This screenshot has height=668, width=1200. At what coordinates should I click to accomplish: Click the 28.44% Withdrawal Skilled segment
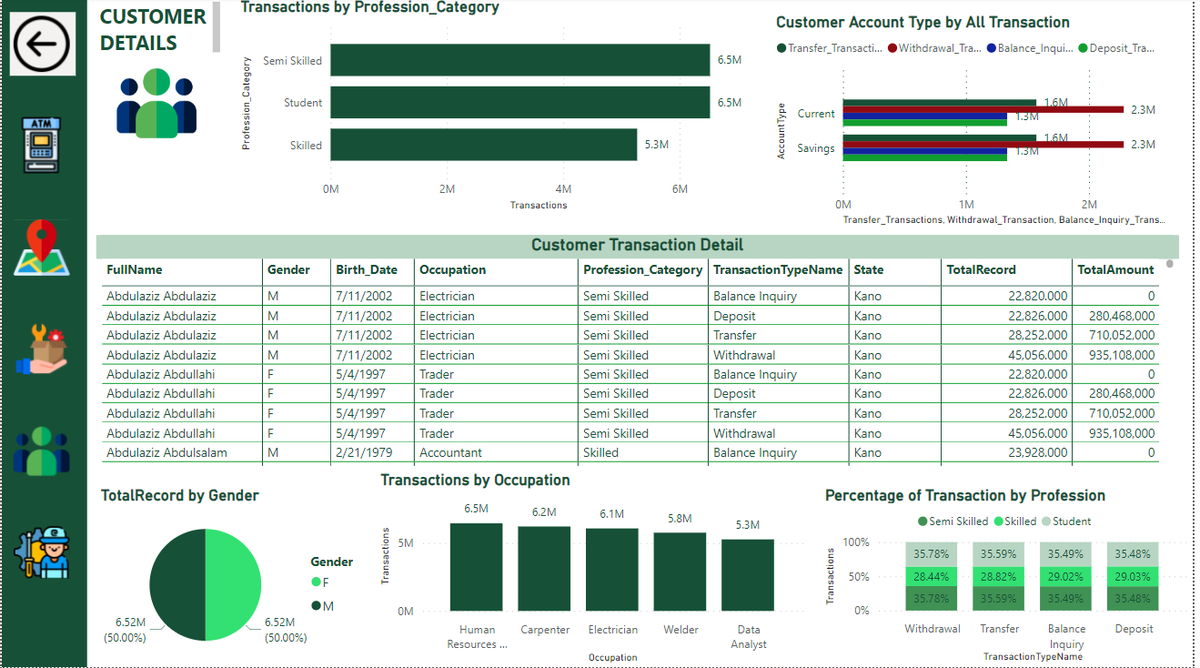932,576
